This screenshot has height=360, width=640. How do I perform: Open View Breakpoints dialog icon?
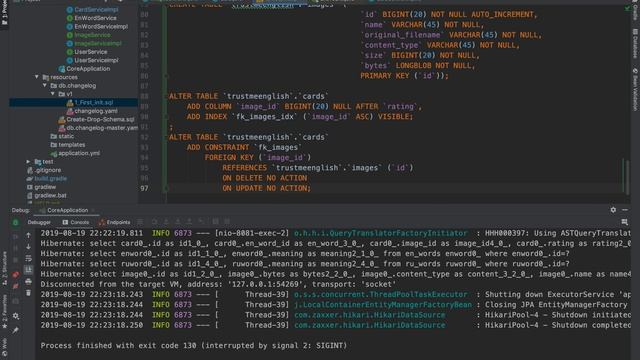pos(16,275)
